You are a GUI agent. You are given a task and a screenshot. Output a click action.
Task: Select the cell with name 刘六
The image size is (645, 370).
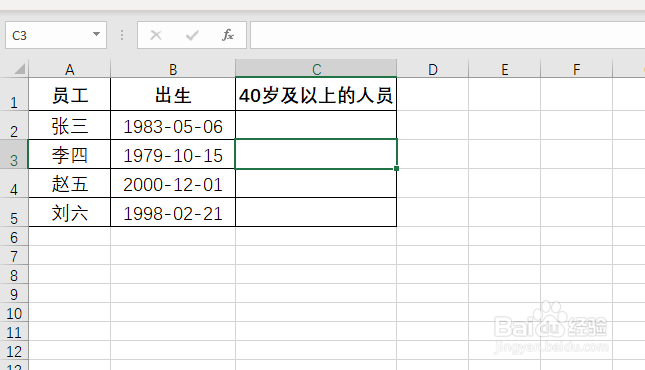(x=70, y=212)
